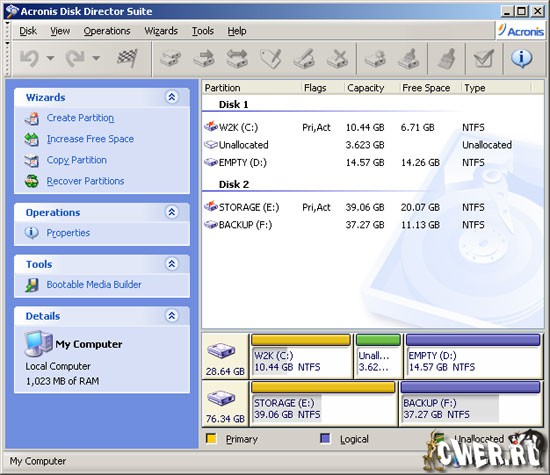This screenshot has width=550, height=475.
Task: Click the yellow Primary legend swatch
Action: click(211, 439)
